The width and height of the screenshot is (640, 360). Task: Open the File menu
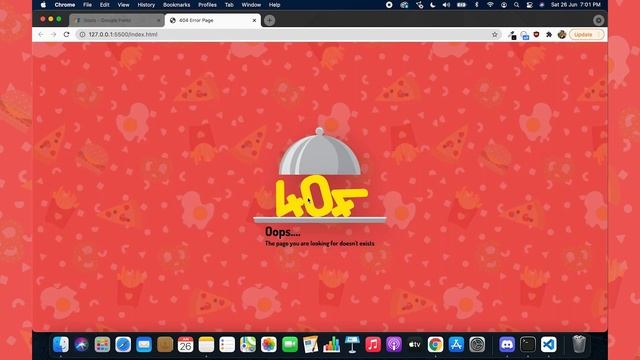tap(87, 5)
